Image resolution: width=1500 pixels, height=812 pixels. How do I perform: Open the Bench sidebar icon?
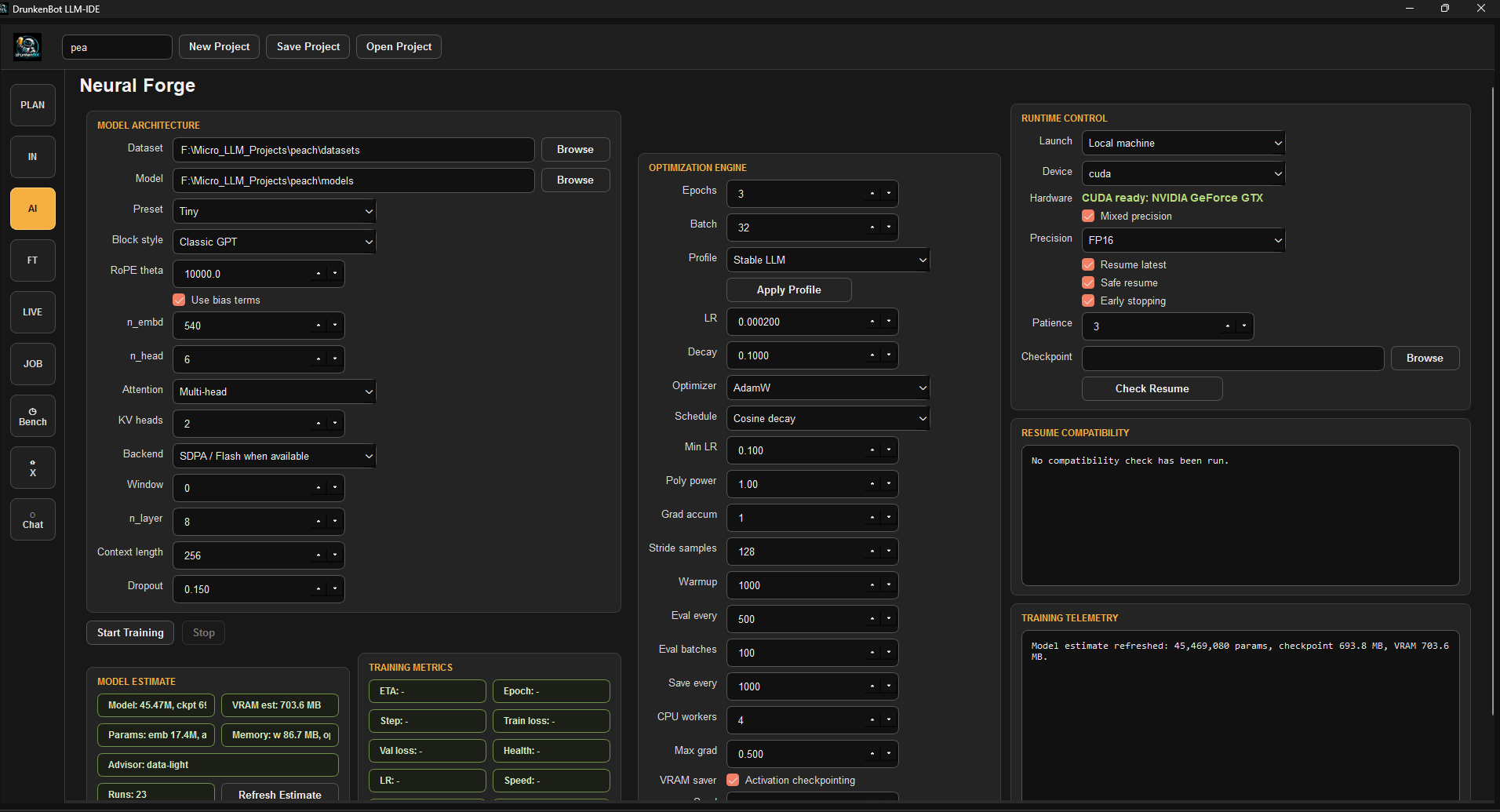(x=33, y=416)
